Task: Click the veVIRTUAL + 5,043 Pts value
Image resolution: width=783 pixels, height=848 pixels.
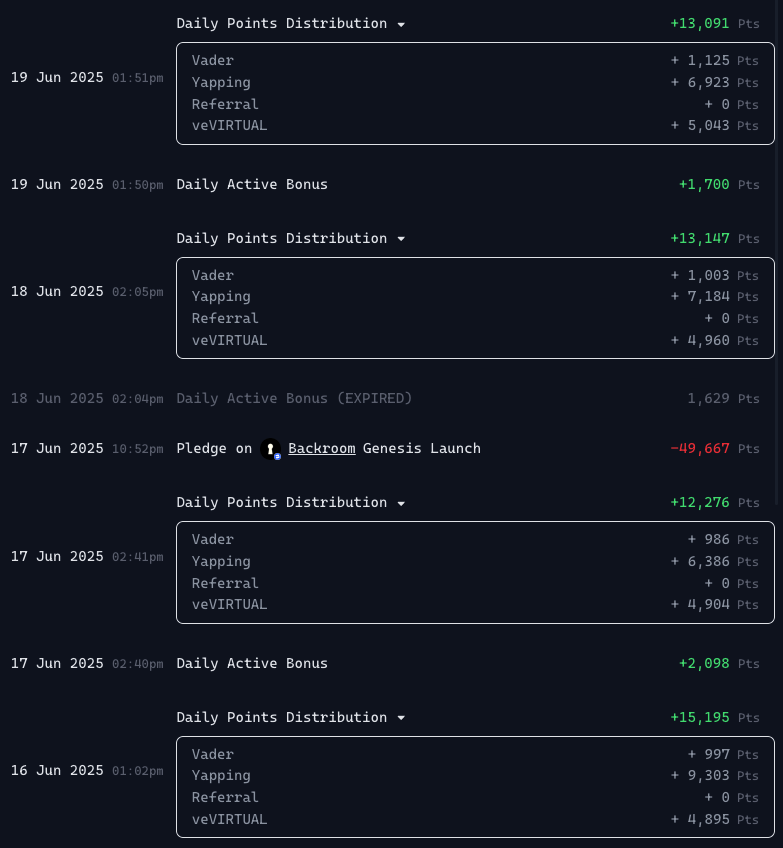Action: point(714,125)
